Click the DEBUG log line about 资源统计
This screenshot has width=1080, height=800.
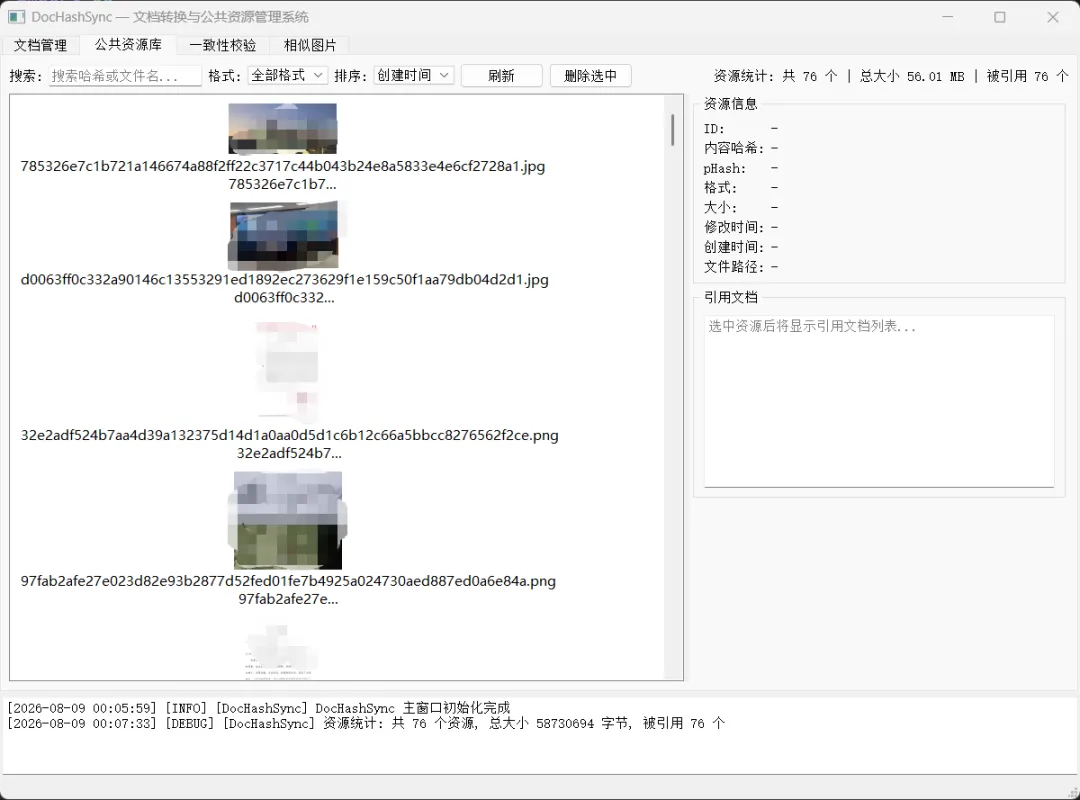coord(366,723)
